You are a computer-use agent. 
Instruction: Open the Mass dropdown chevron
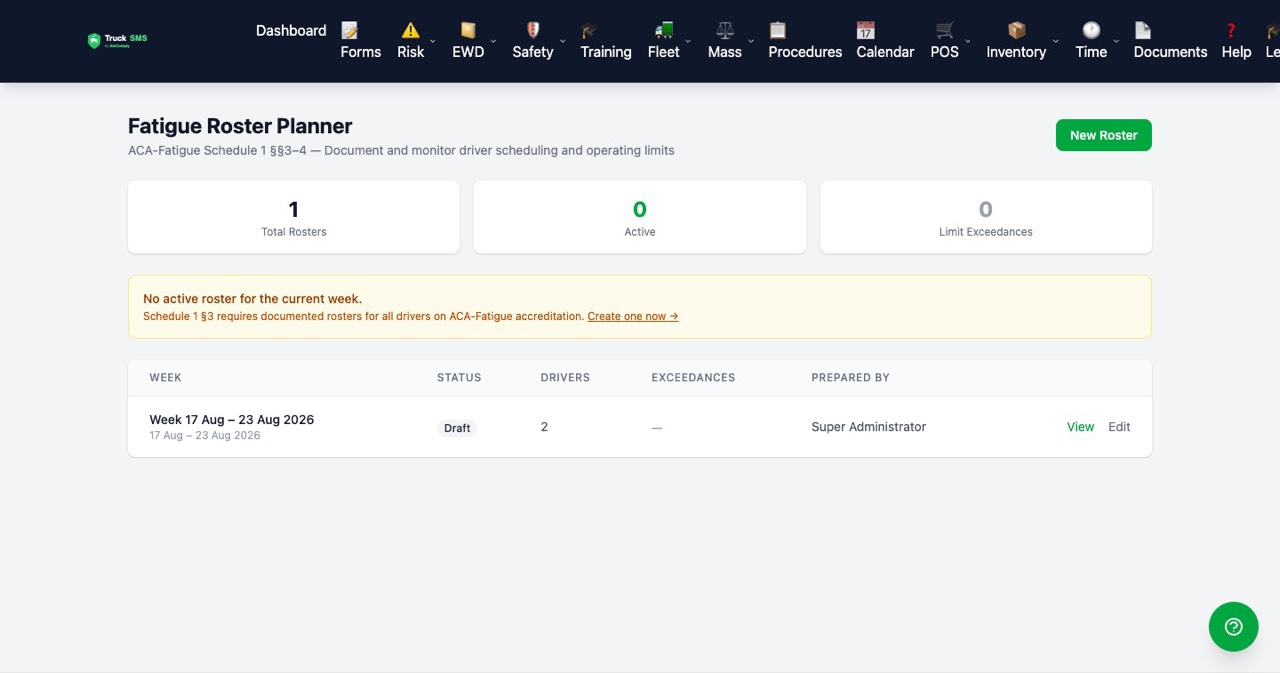(751, 41)
